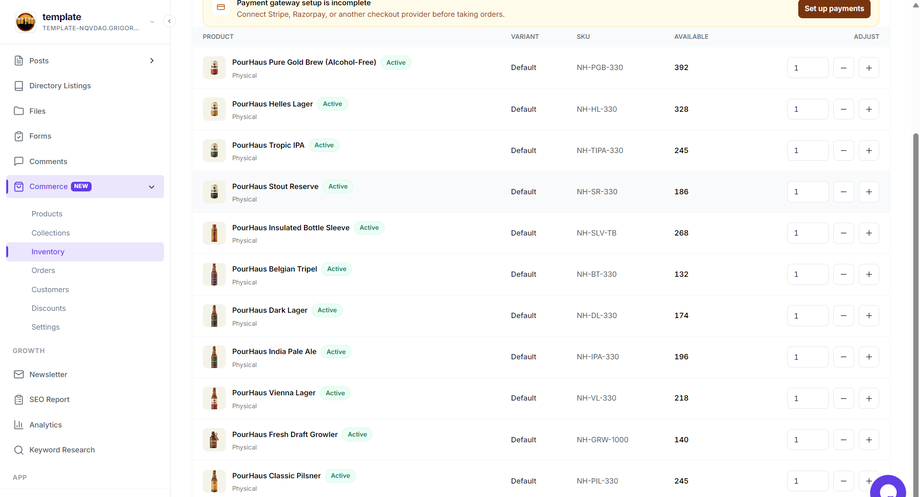Open the SEO Report icon

coord(19,400)
